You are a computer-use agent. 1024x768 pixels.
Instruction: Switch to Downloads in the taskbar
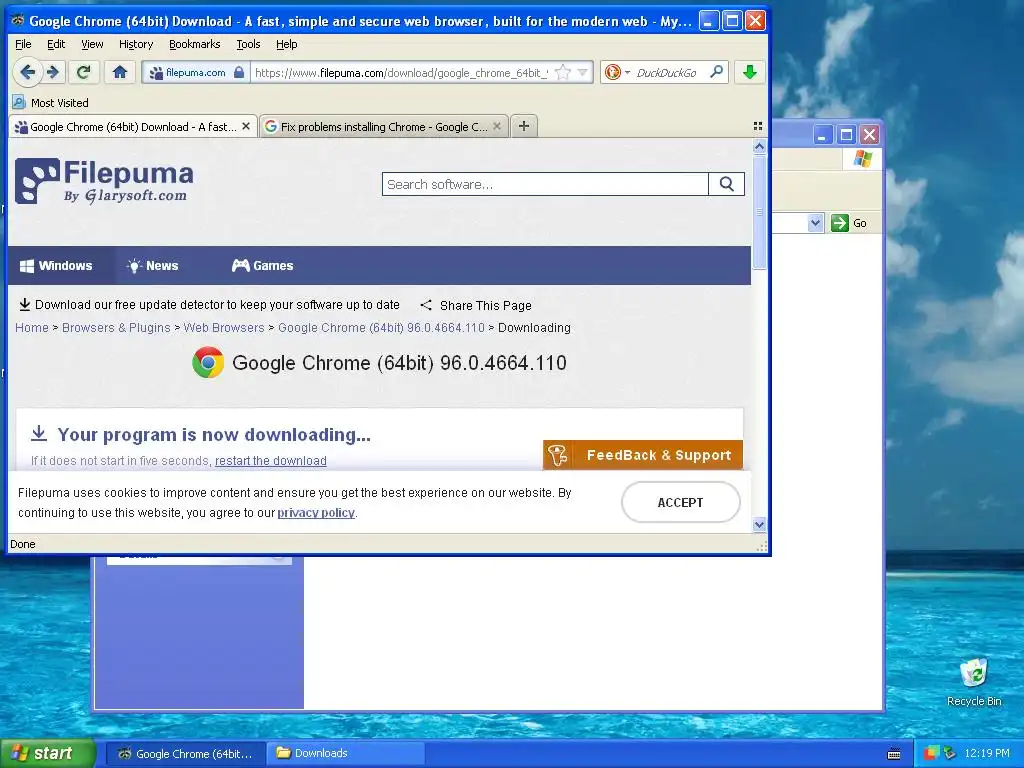(347, 753)
